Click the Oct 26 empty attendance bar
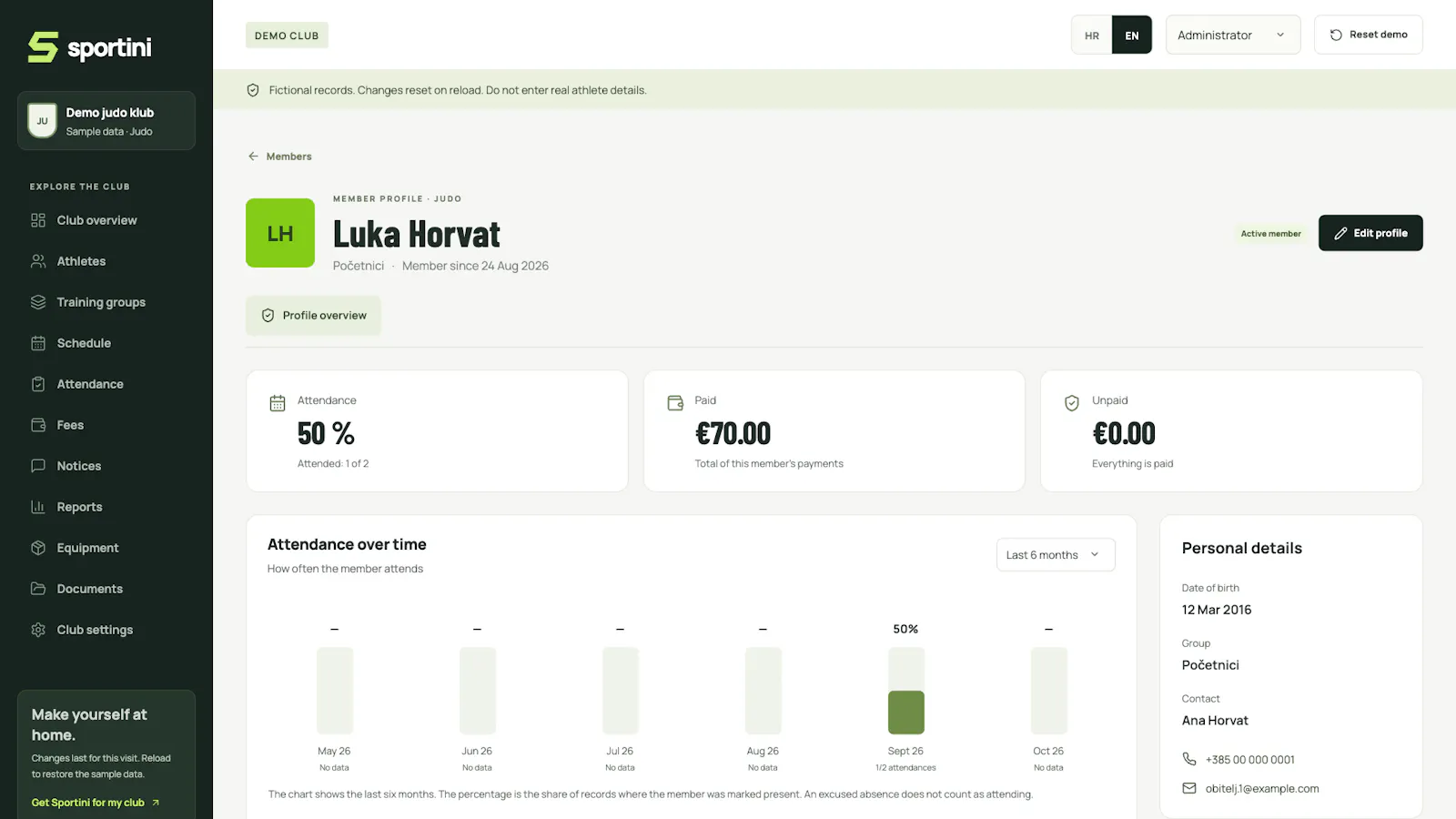The width and height of the screenshot is (1456, 819). [x=1048, y=691]
